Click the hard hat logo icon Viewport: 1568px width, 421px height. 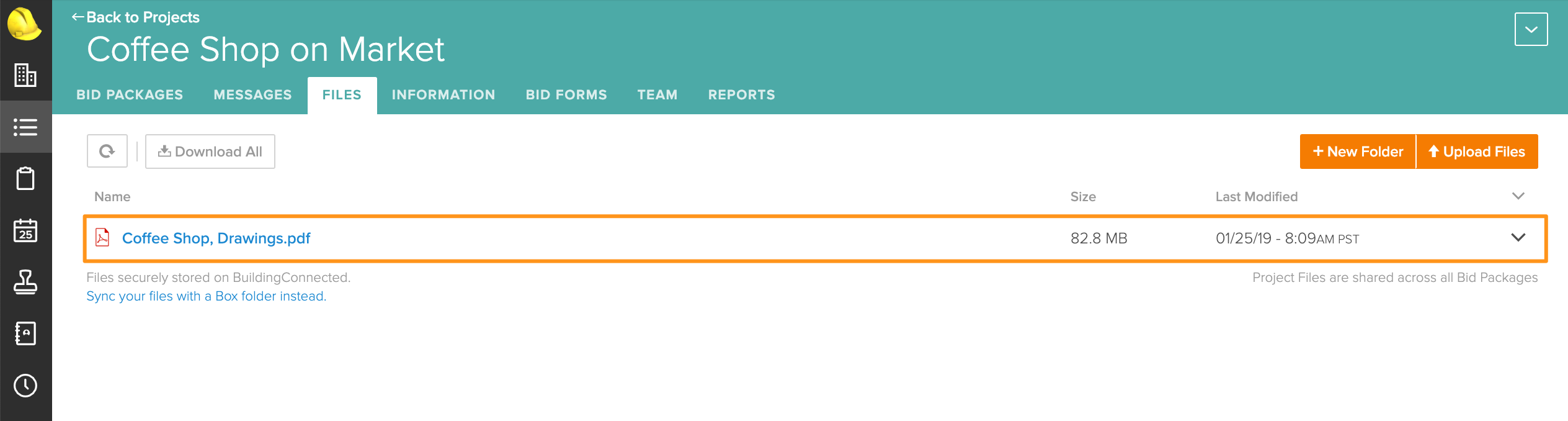pyautogui.click(x=24, y=24)
